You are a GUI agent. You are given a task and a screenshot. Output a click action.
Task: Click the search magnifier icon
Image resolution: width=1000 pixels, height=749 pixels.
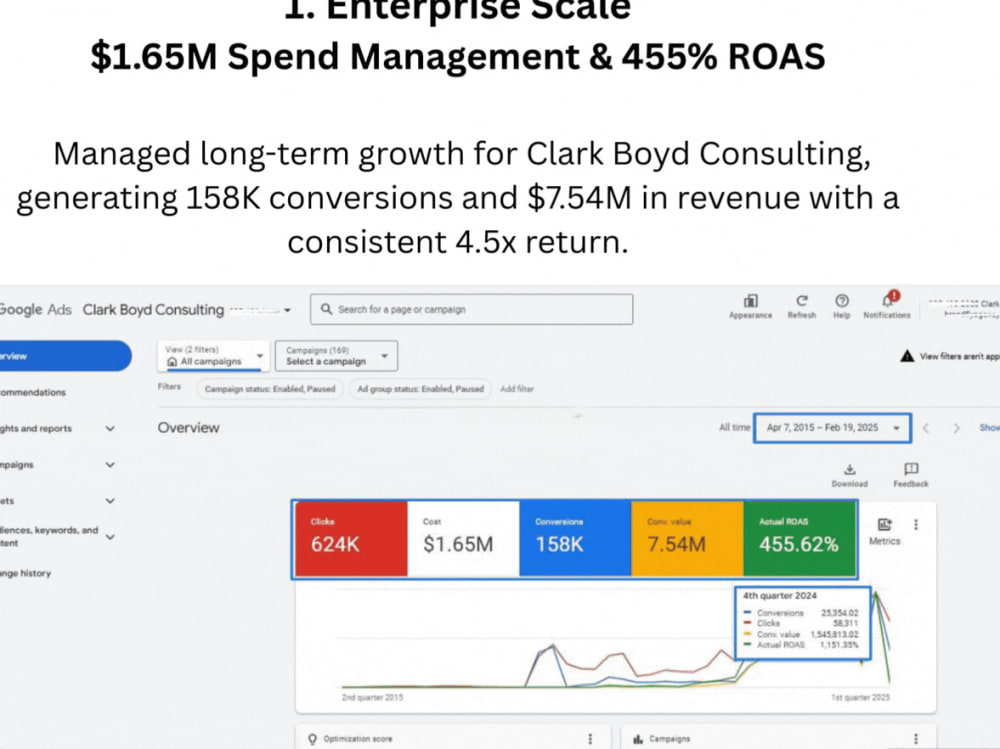pyautogui.click(x=327, y=309)
